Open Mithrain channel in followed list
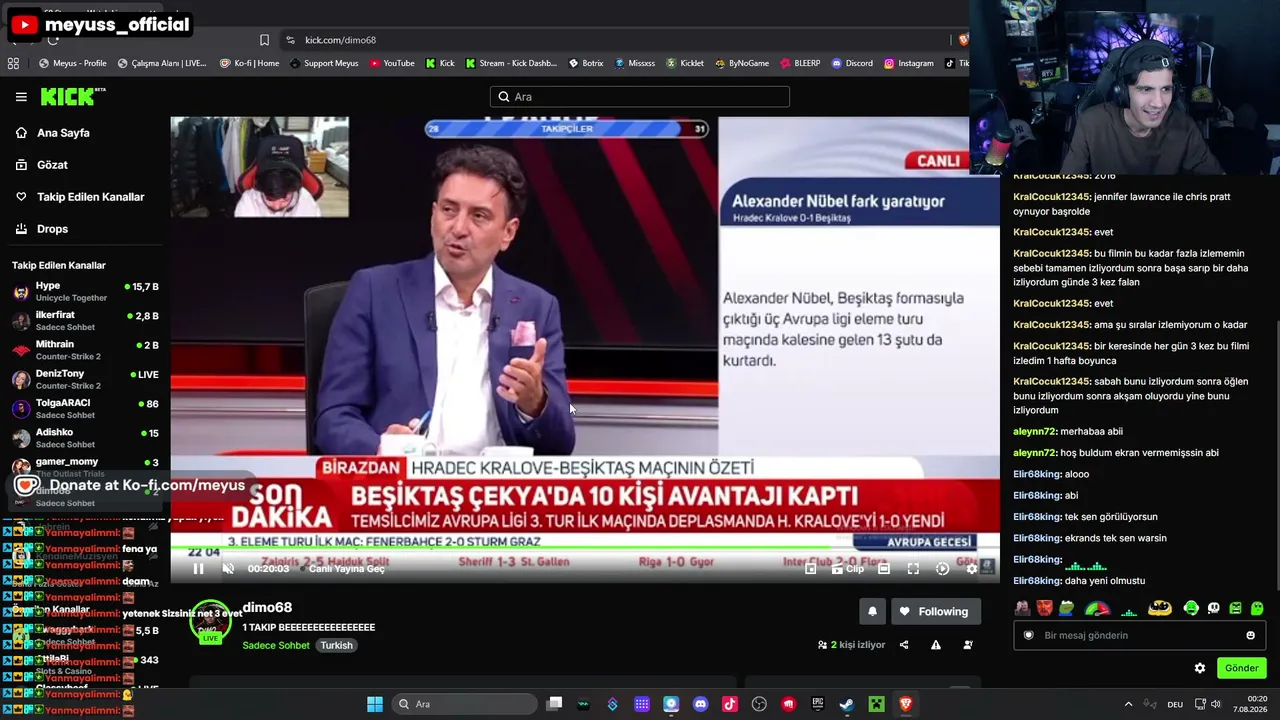Viewport: 1280px width, 720px height. pos(85,350)
